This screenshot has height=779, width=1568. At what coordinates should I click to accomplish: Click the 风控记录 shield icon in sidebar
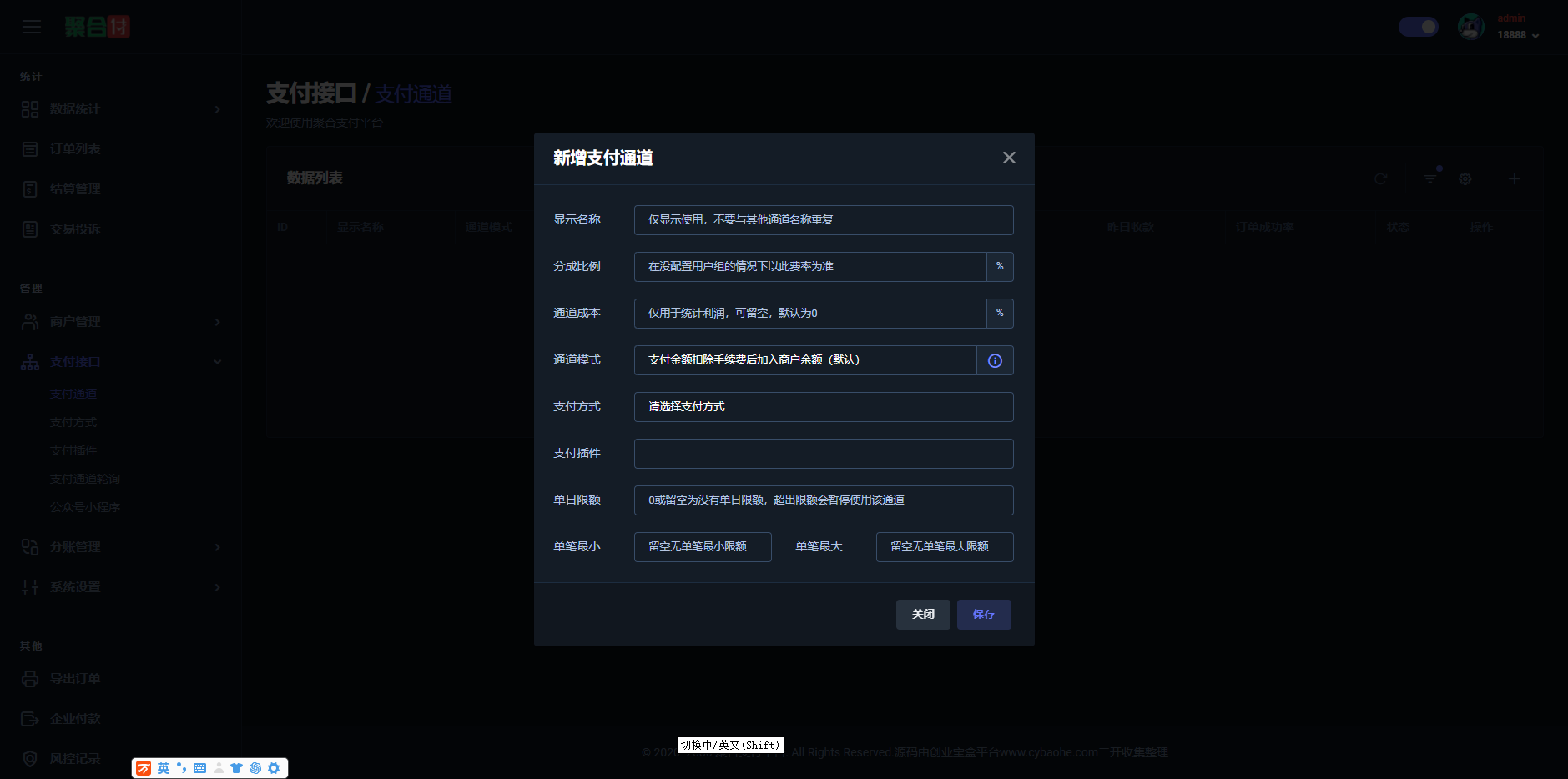30,758
